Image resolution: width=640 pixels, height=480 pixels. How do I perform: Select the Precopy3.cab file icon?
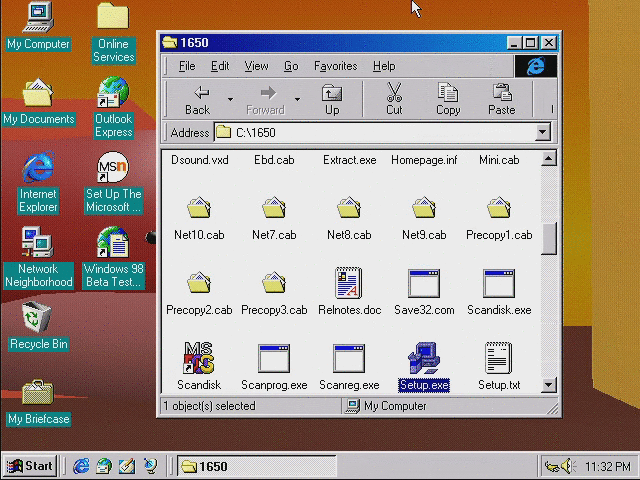coord(274,282)
